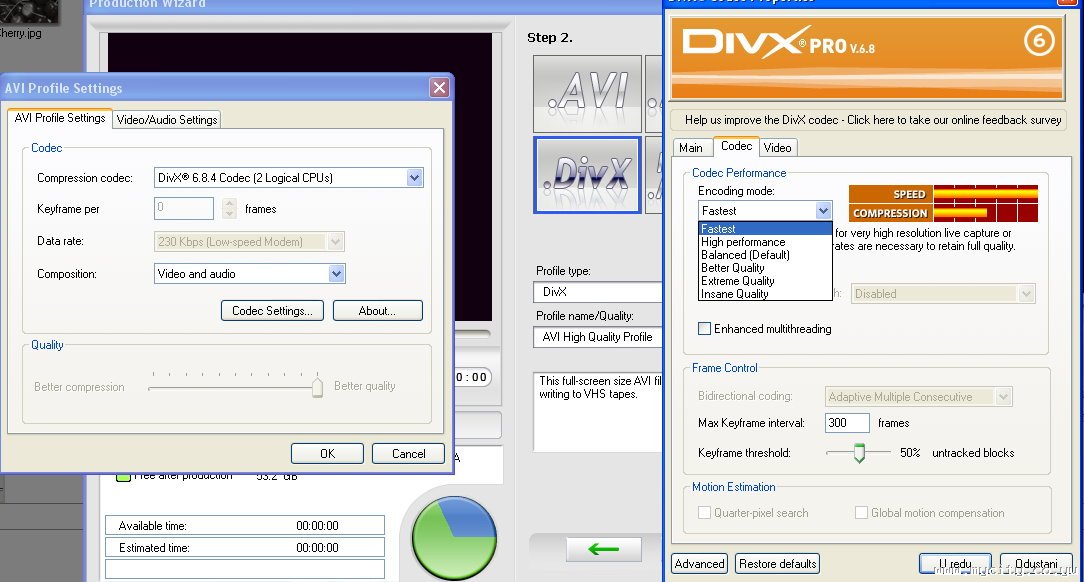The width and height of the screenshot is (1084, 582).
Task: Click the DivX 6 circle logo
Action: pos(1038,41)
